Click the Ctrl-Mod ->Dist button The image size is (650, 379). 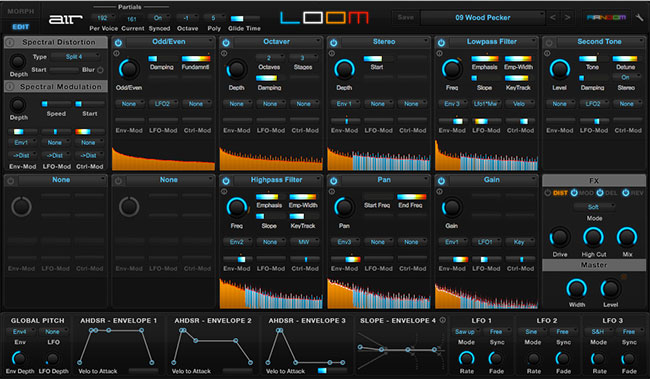tap(89, 155)
